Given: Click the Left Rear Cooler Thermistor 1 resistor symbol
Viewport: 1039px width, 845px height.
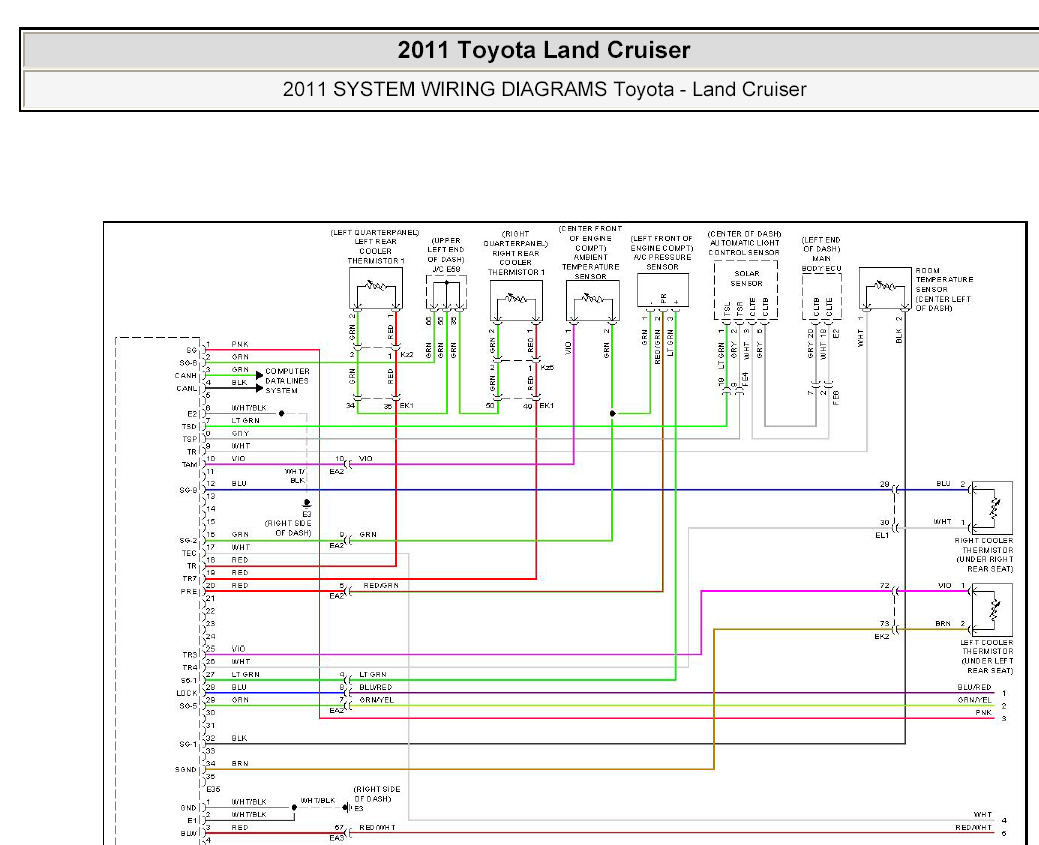Looking at the screenshot, I should click(x=375, y=287).
